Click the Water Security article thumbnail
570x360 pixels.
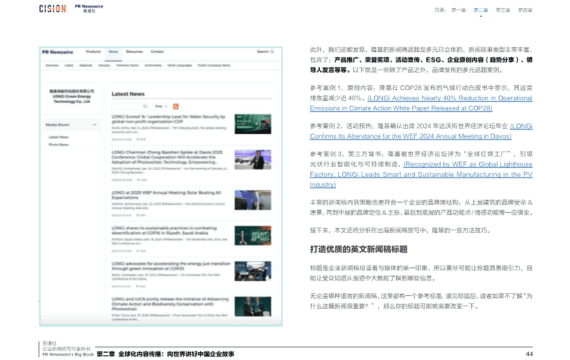click(x=253, y=124)
